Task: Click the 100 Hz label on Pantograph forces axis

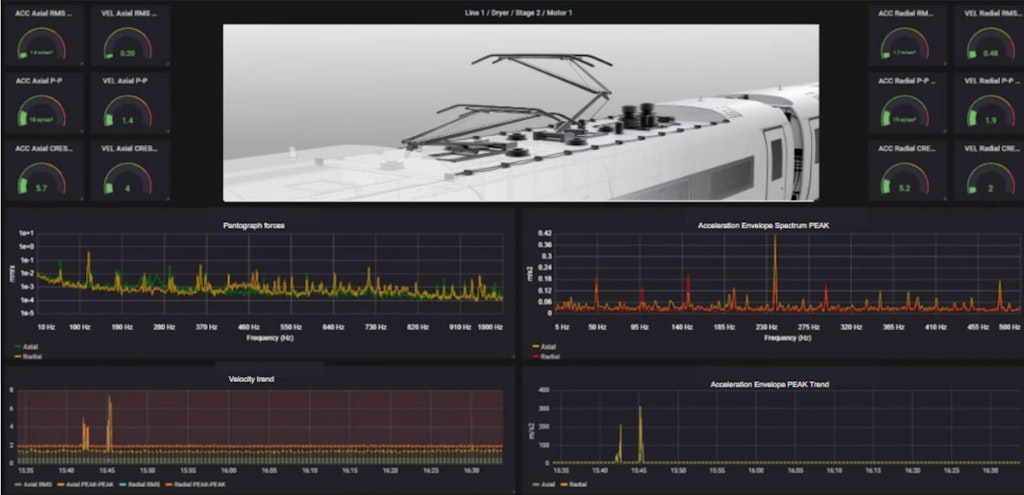Action: 80,327
